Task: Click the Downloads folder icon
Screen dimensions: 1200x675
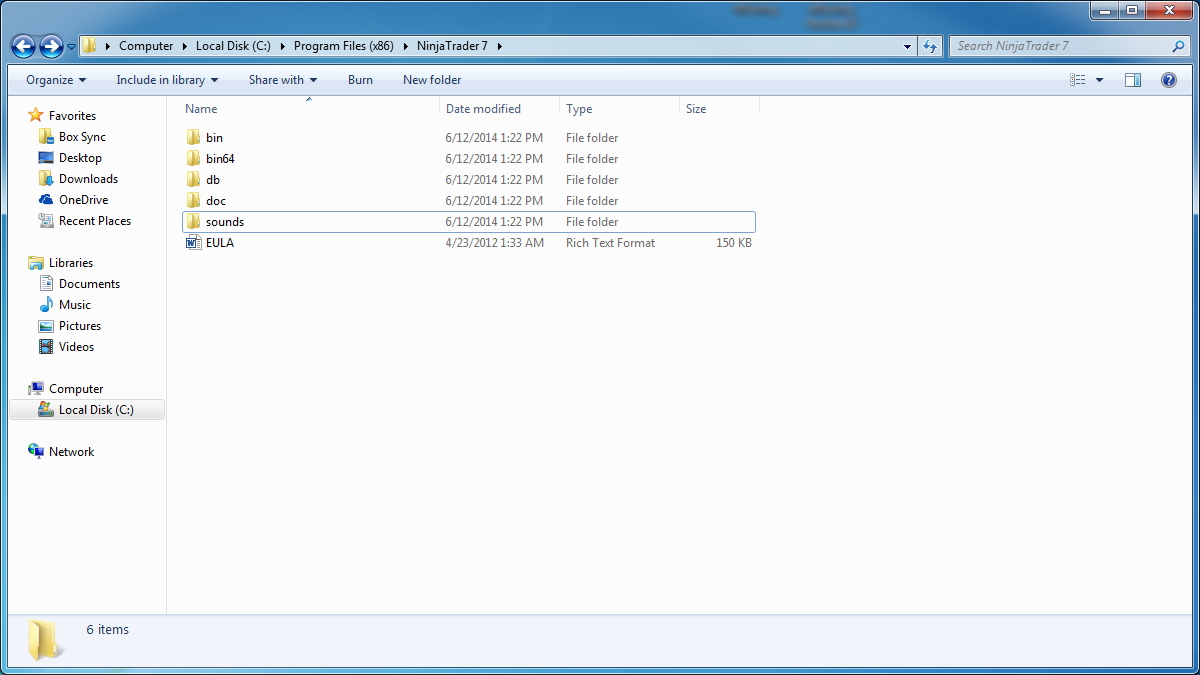Action: (x=46, y=179)
